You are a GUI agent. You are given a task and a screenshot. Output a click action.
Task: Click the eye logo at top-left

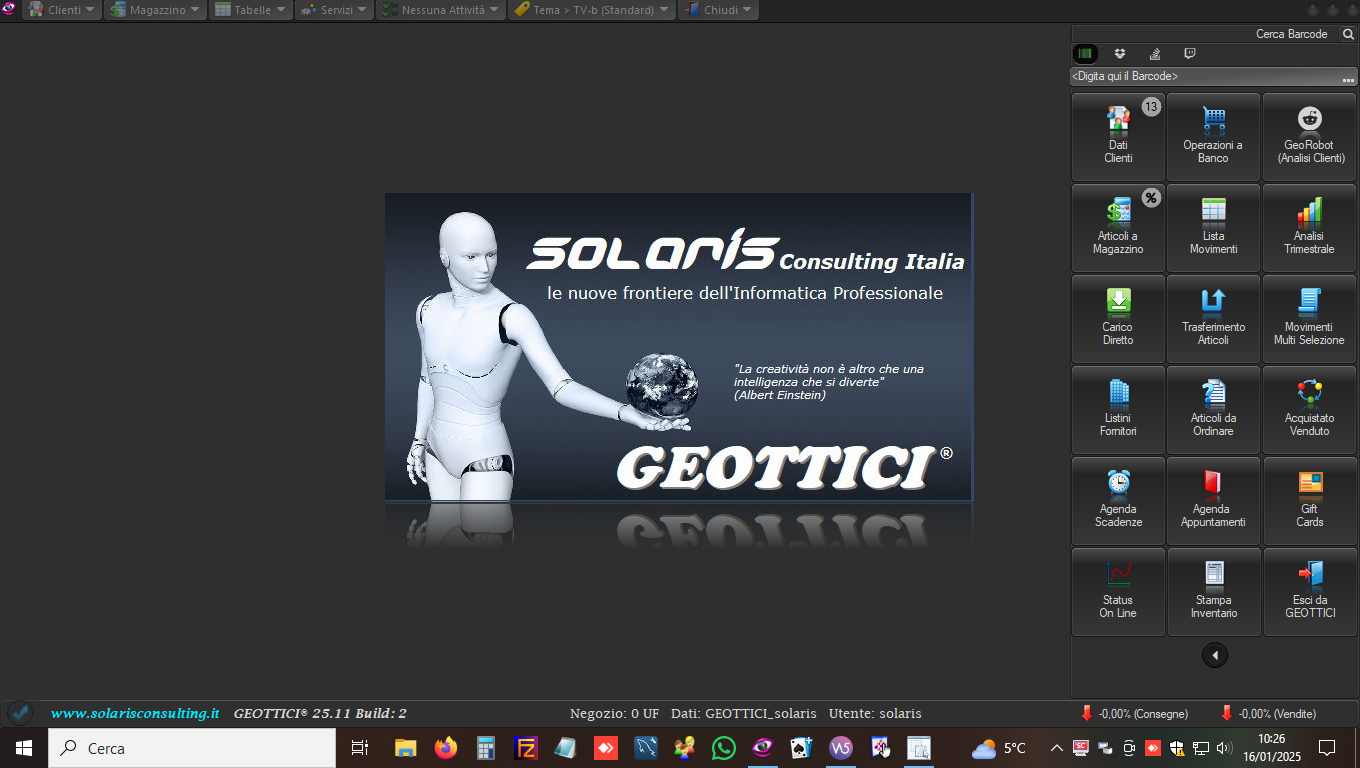coord(9,10)
